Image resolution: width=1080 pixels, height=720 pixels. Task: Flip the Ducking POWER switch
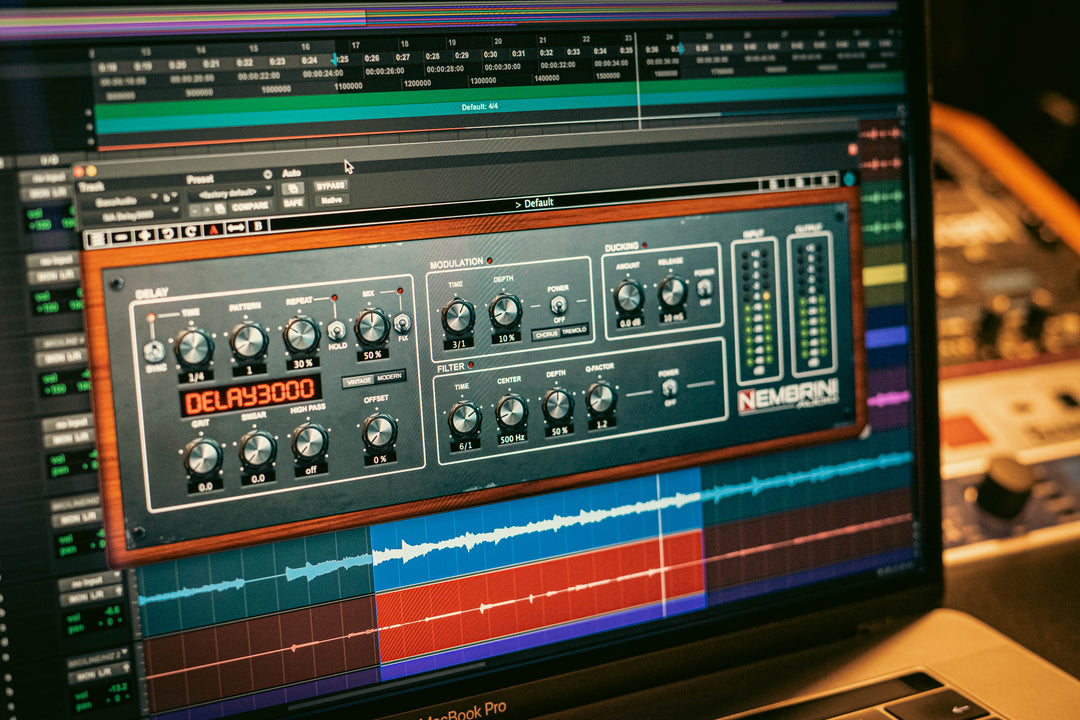click(704, 287)
